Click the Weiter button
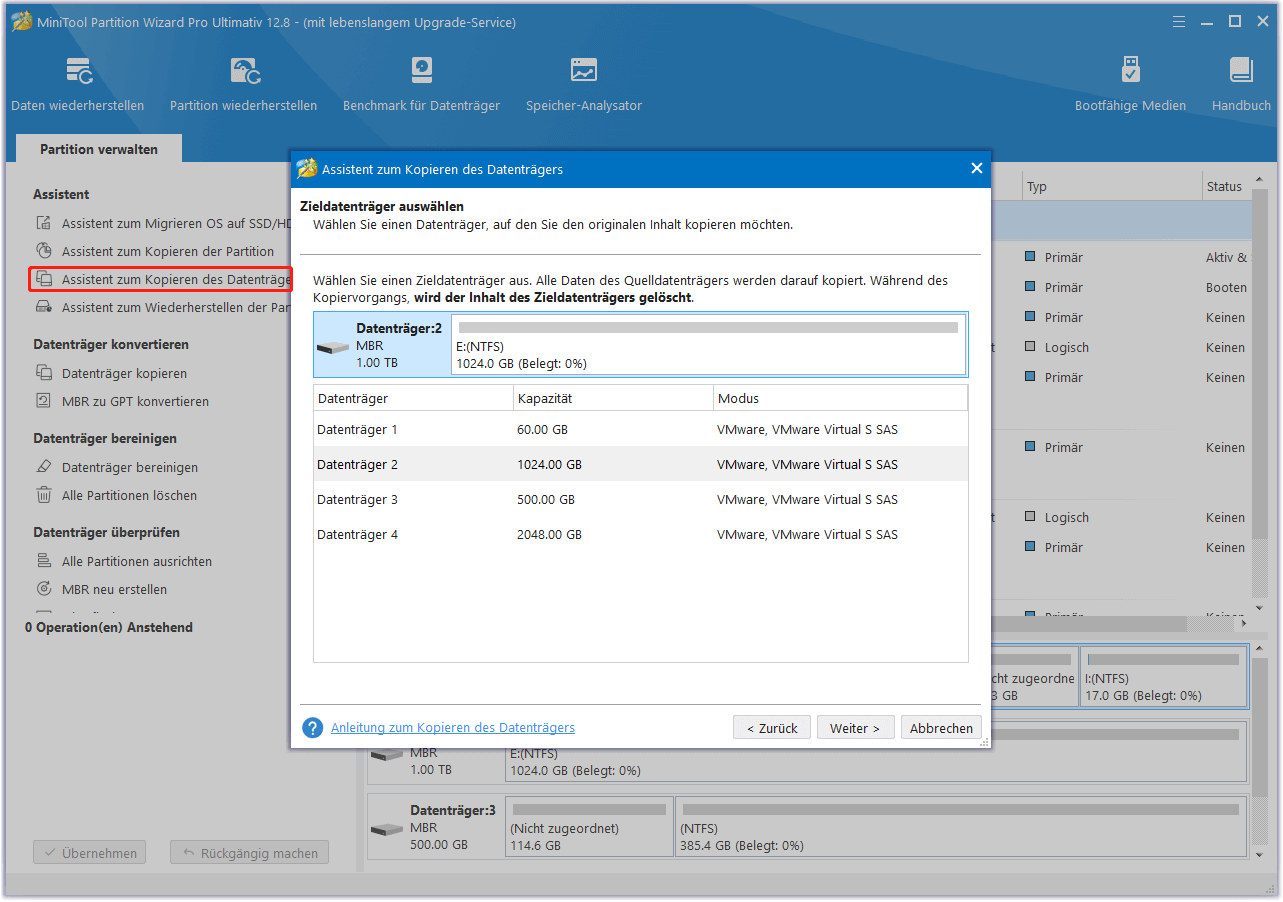The image size is (1283, 902). tap(855, 728)
